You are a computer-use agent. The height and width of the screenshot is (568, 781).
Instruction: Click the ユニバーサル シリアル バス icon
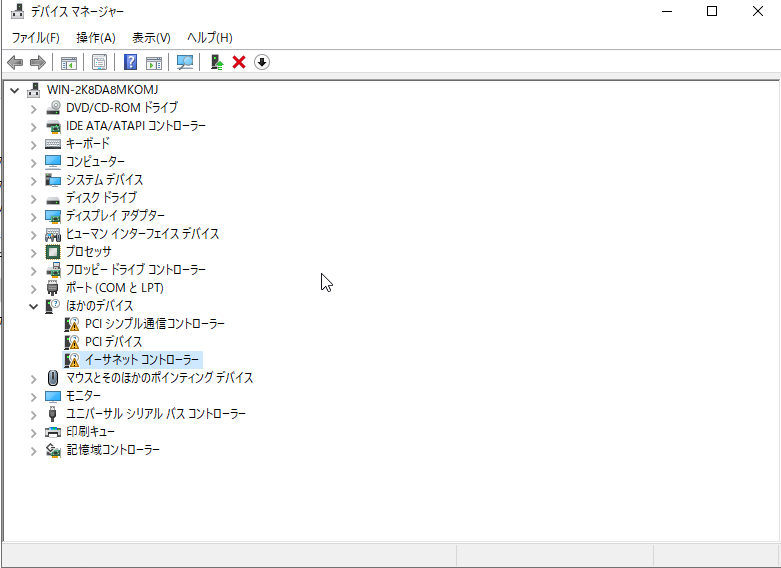pos(52,414)
